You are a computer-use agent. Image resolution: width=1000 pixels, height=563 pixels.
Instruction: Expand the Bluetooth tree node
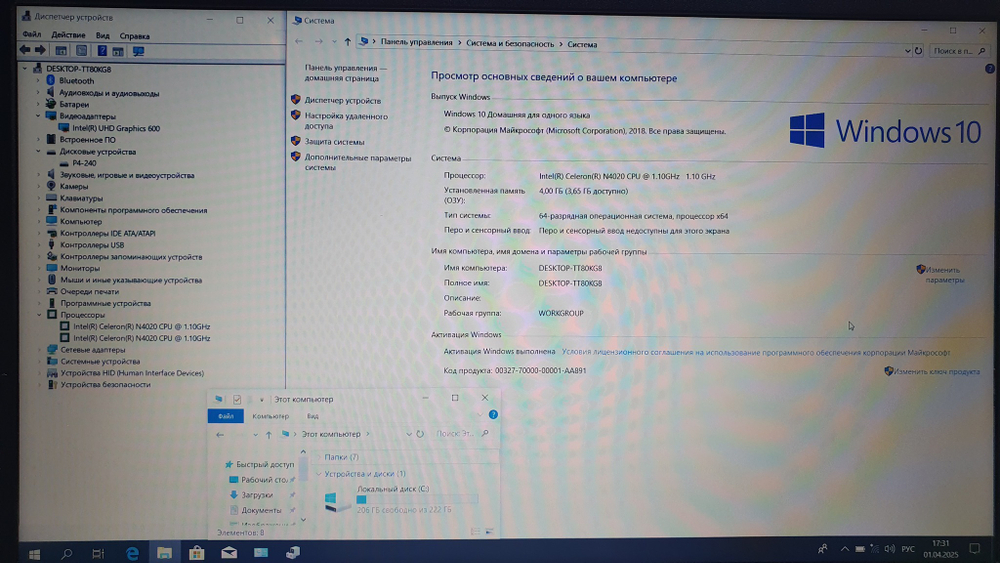click(38, 81)
